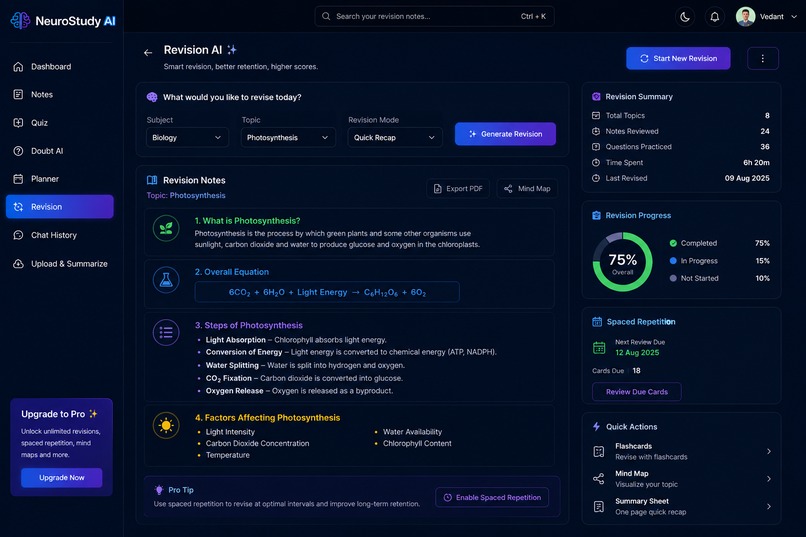Screen dimensions: 806x537
Task: Click the Pro Tip lightbulb icon
Action: coord(159,490)
